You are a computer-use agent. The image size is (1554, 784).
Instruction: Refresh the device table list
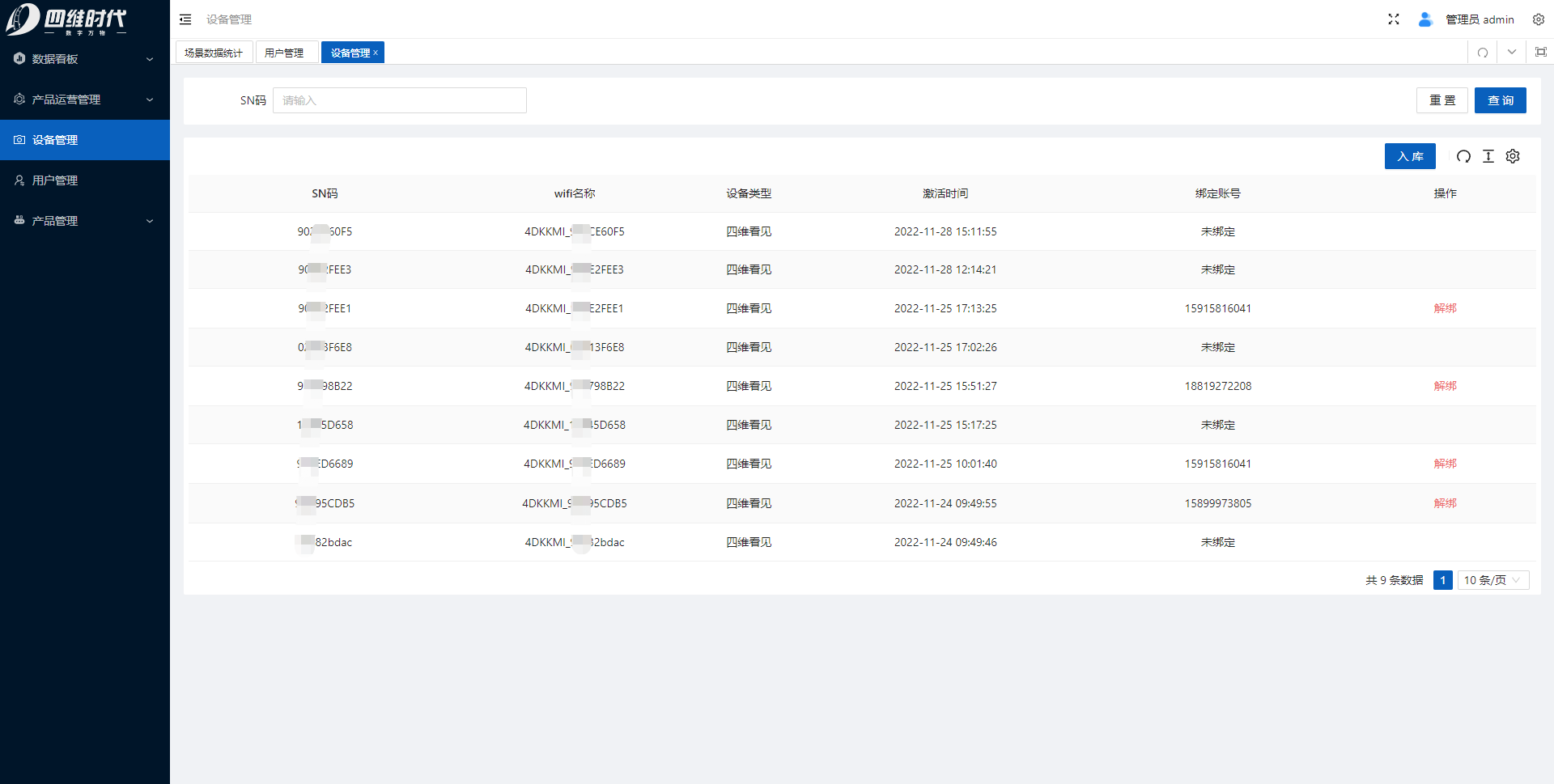tap(1463, 156)
